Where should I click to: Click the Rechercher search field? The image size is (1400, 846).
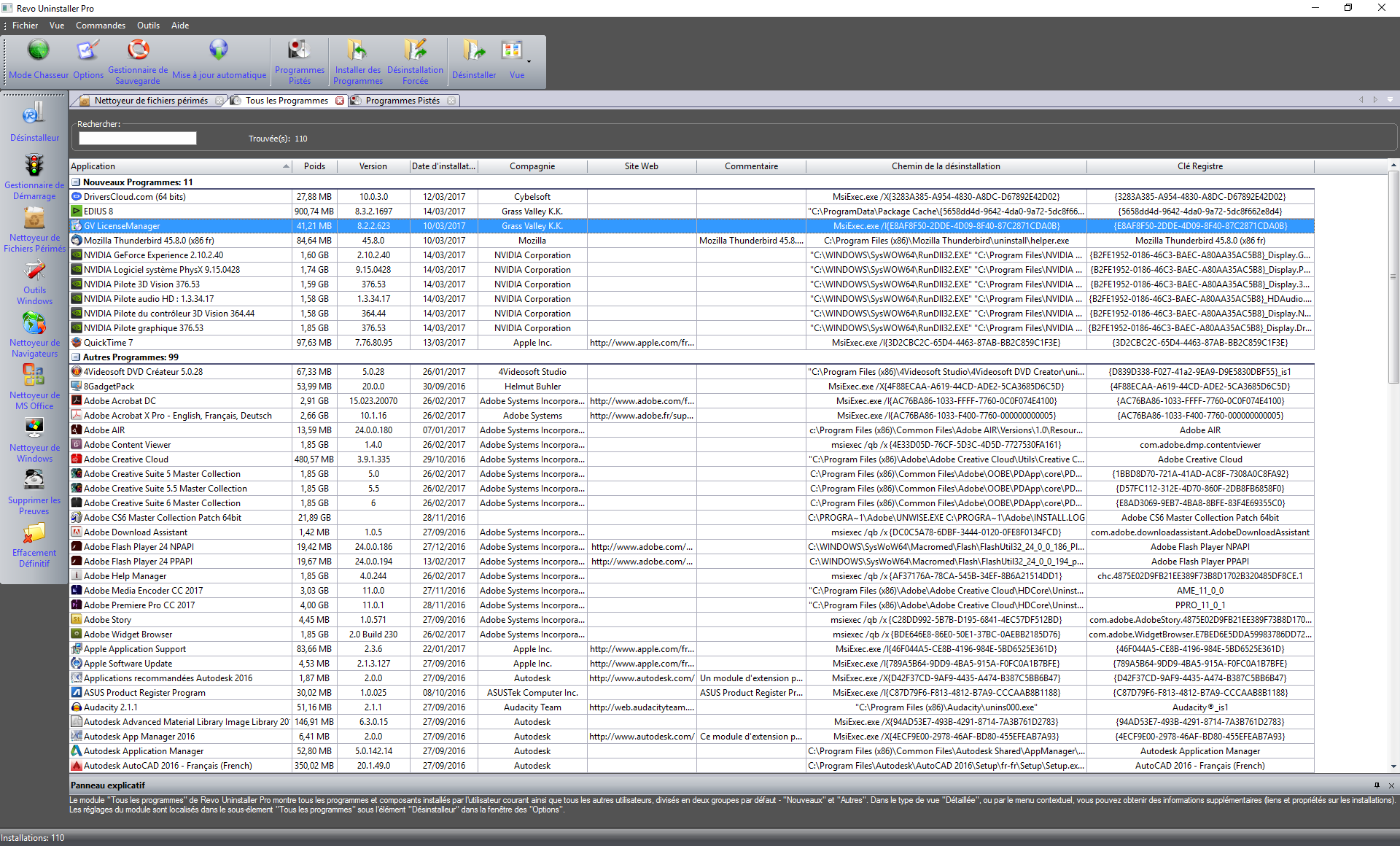138,139
